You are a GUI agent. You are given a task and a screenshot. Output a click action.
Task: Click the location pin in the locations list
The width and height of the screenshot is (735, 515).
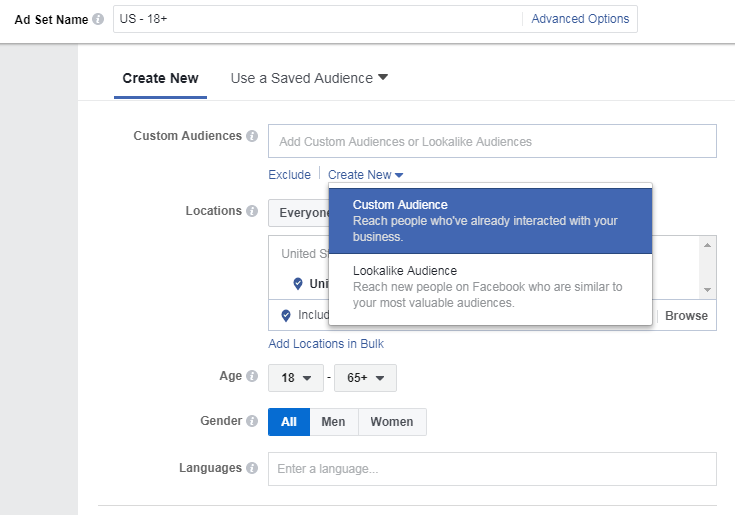pyautogui.click(x=298, y=284)
